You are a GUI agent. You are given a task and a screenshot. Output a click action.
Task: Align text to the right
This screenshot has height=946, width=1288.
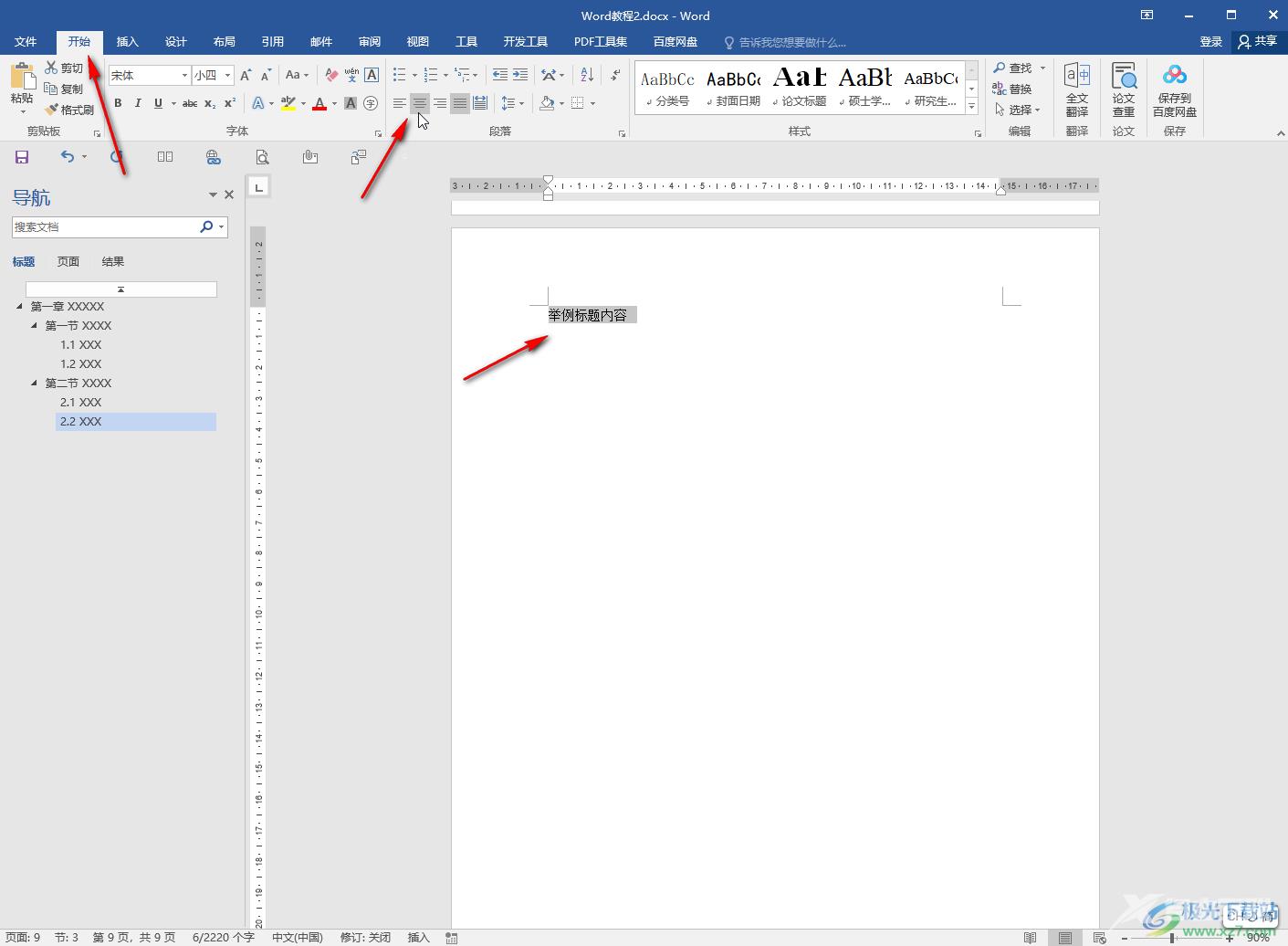coord(440,103)
